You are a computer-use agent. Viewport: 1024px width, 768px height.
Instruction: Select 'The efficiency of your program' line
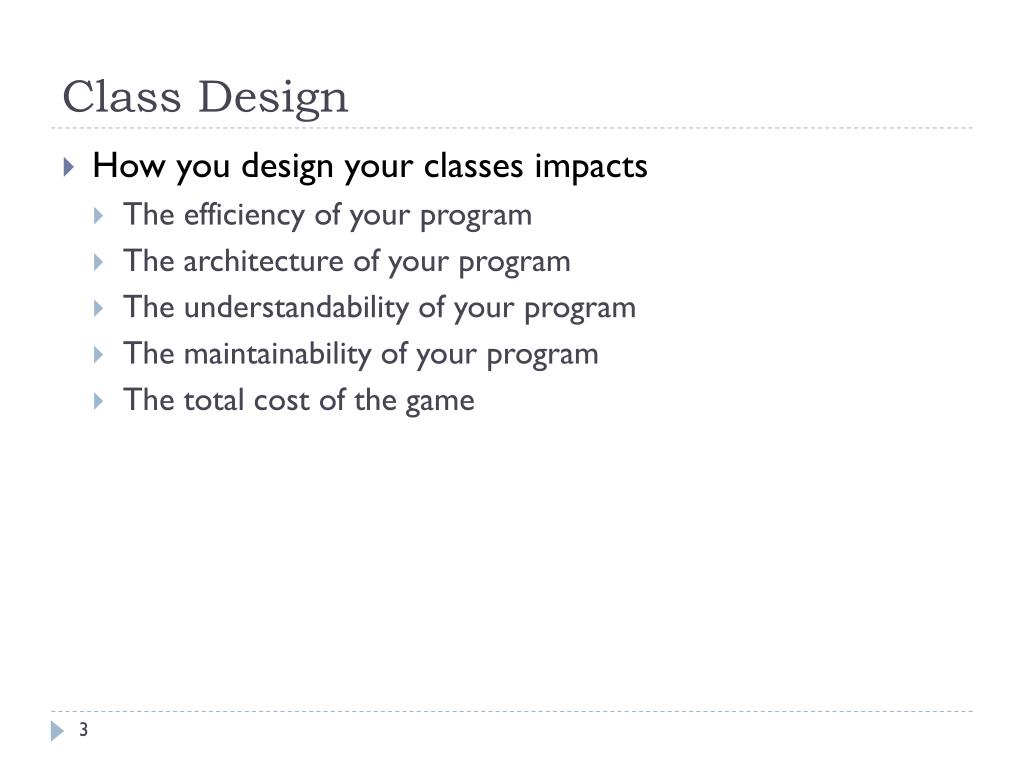[328, 216]
